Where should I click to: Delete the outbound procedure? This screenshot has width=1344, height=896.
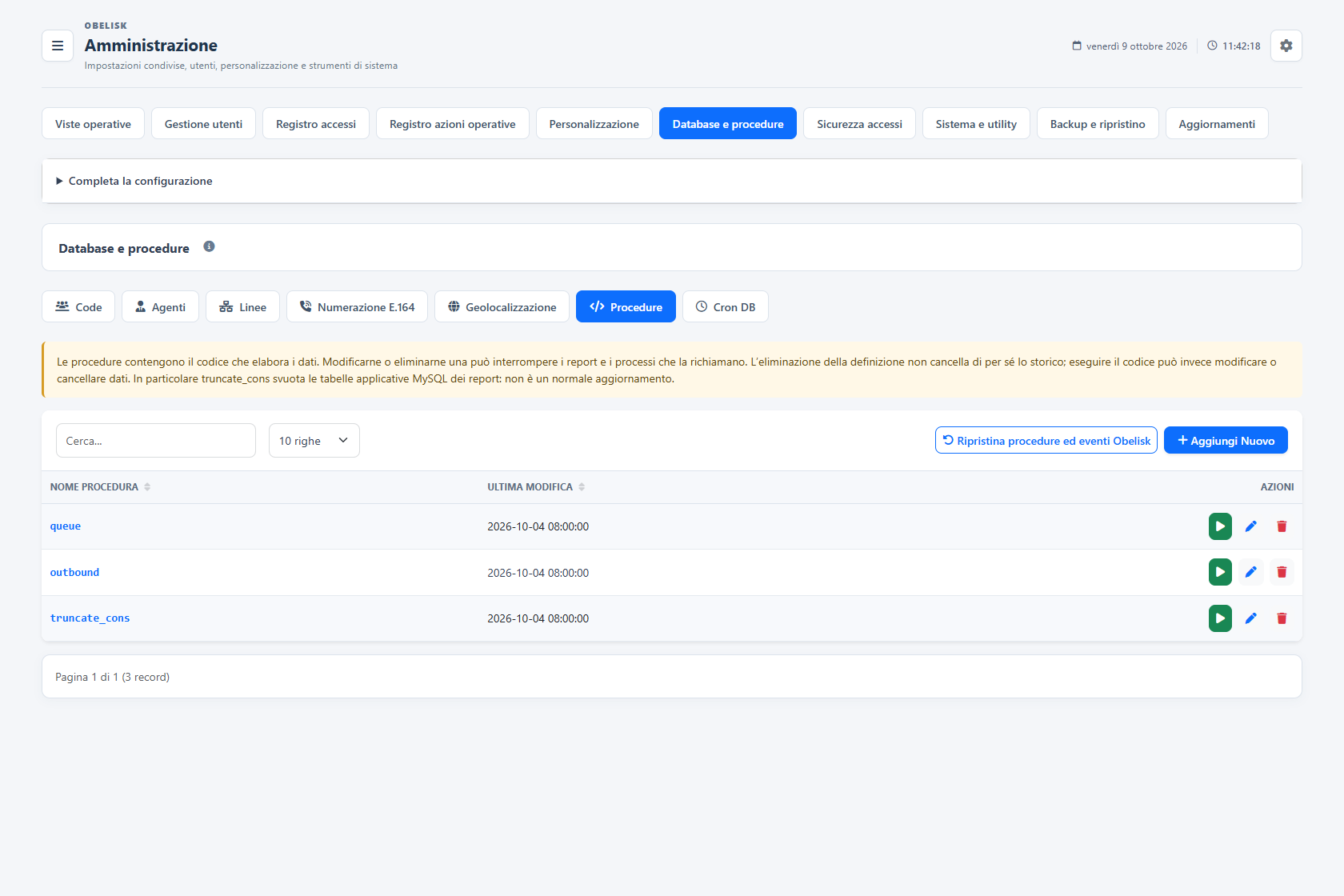click(x=1282, y=572)
